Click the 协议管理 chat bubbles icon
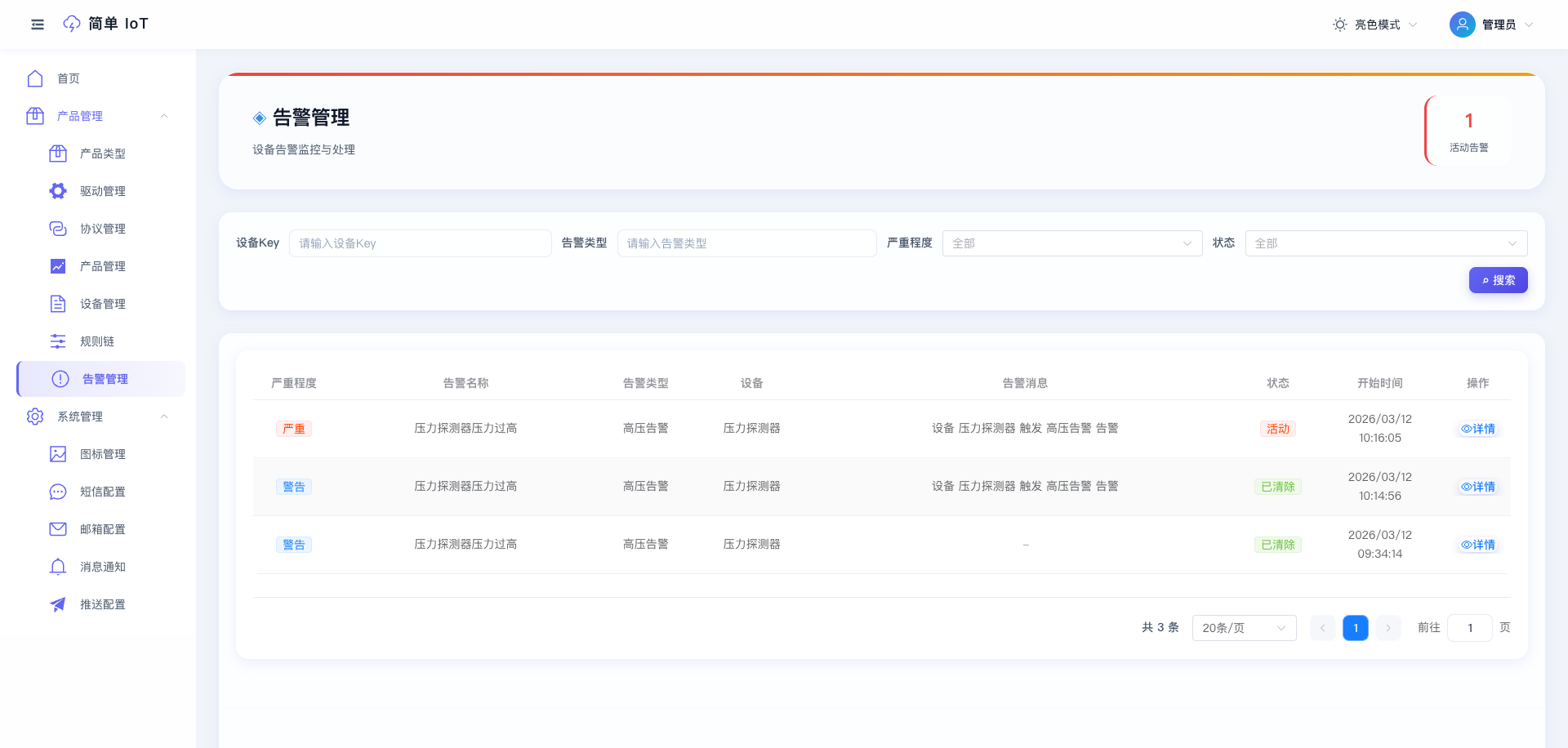Image resolution: width=1568 pixels, height=748 pixels. 58,229
